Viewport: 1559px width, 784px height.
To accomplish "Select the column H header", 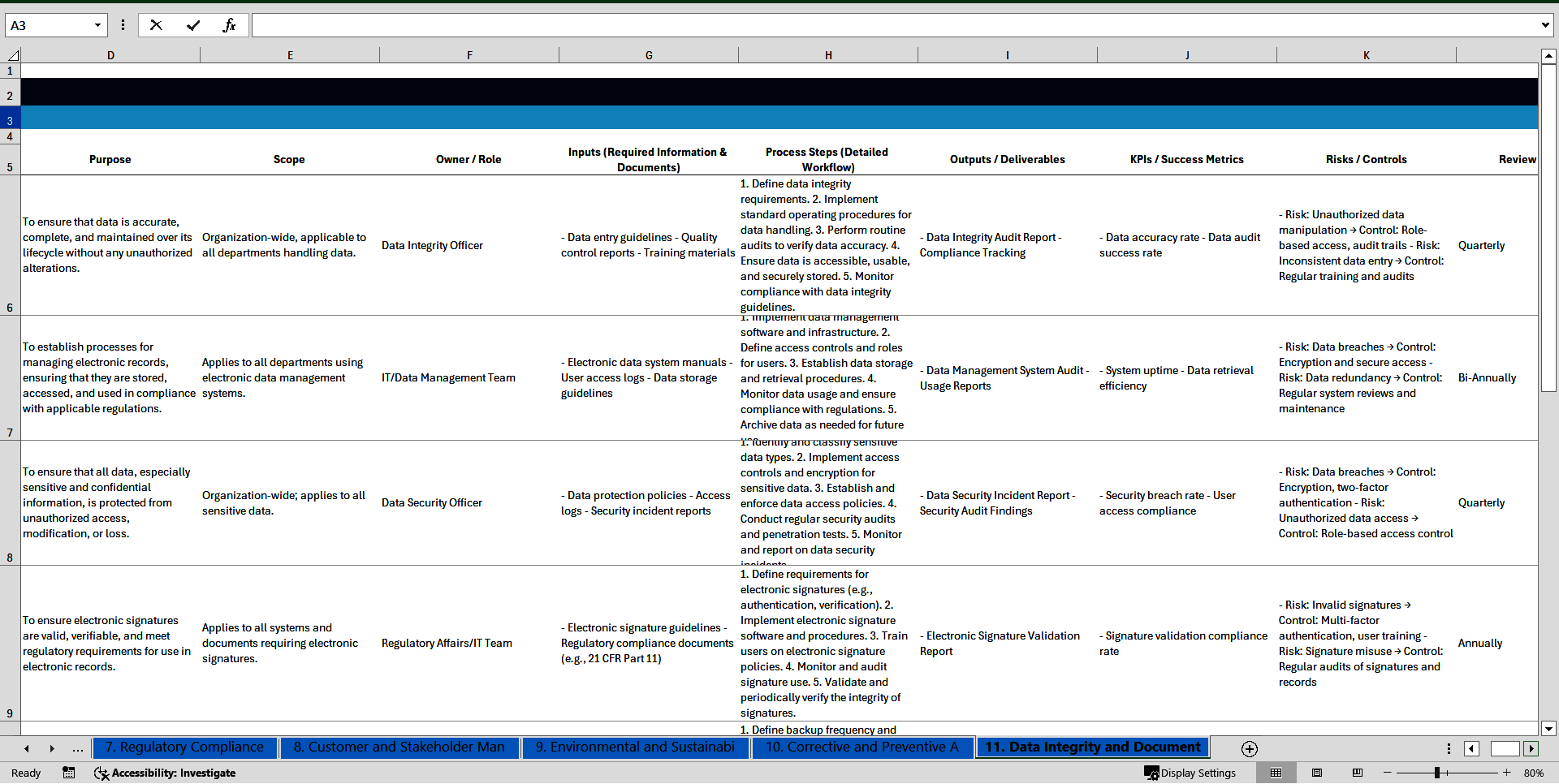I will click(x=828, y=55).
